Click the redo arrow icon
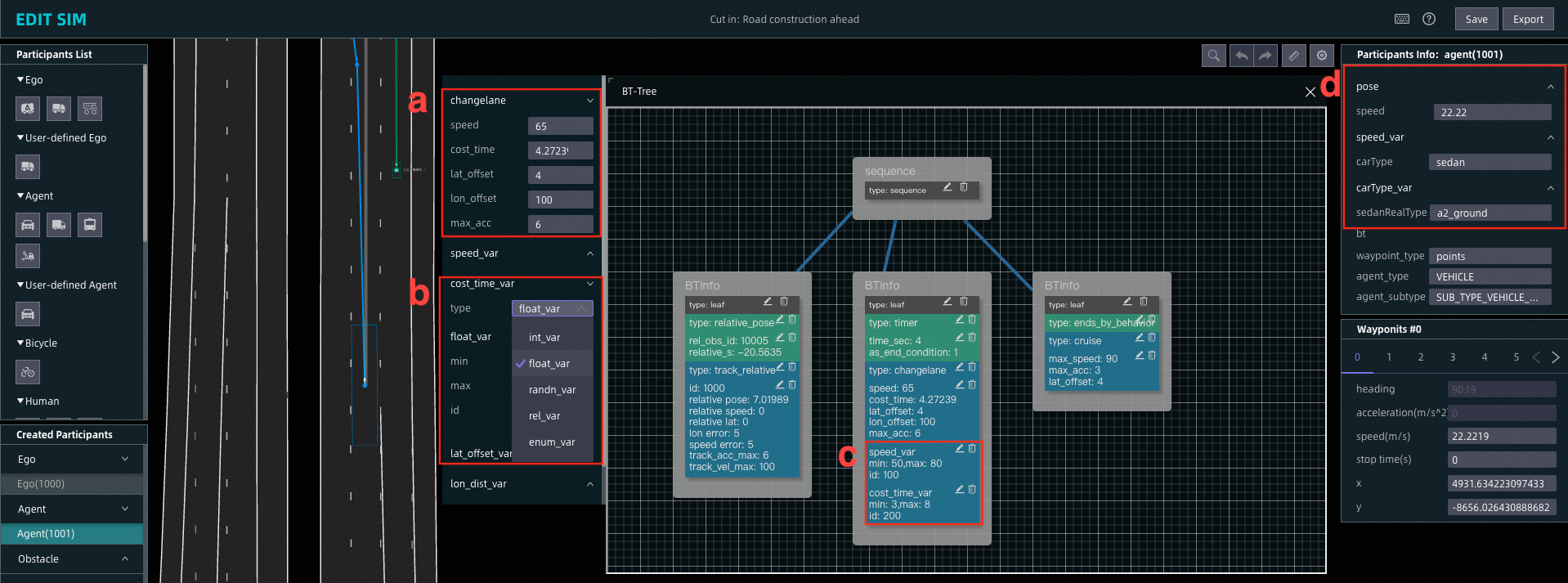This screenshot has width=1568, height=583. pyautogui.click(x=1266, y=56)
